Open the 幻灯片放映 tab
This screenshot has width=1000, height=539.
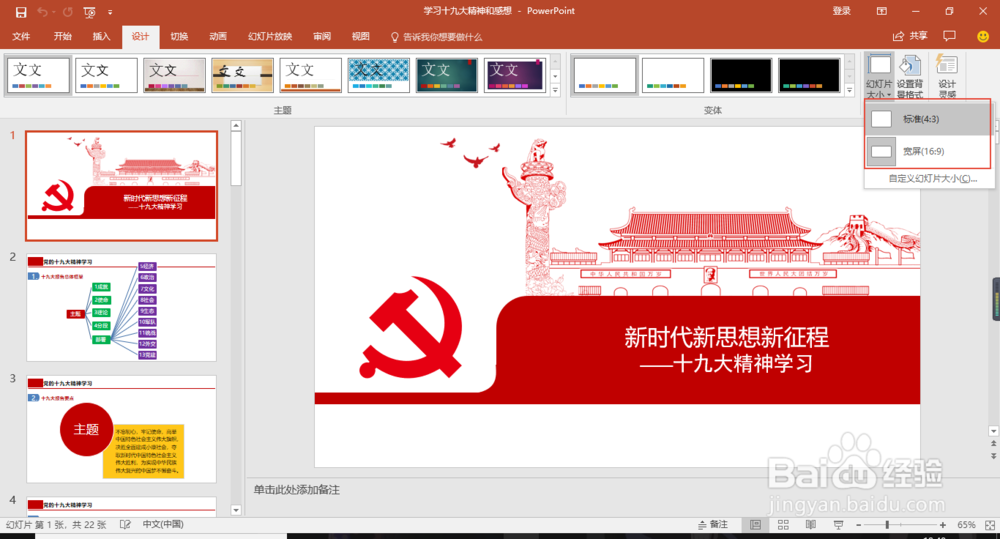270,36
